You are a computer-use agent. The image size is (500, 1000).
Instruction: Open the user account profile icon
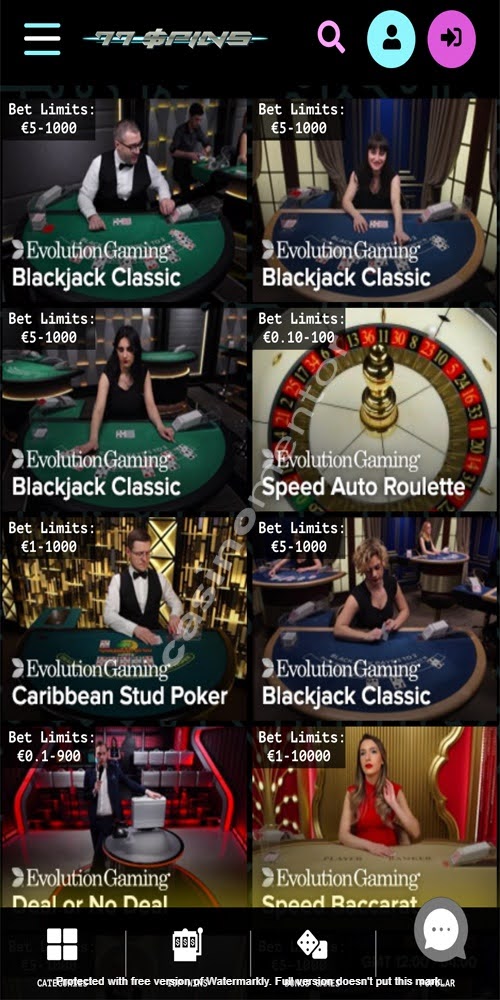(x=391, y=38)
